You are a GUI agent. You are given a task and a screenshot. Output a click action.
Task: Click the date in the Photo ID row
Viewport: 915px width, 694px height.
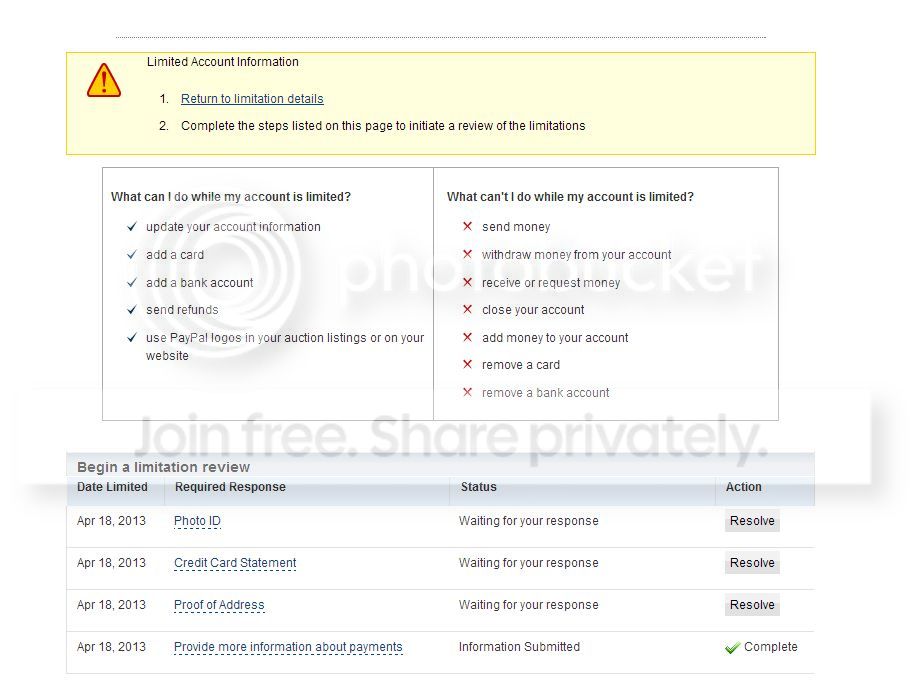click(111, 521)
